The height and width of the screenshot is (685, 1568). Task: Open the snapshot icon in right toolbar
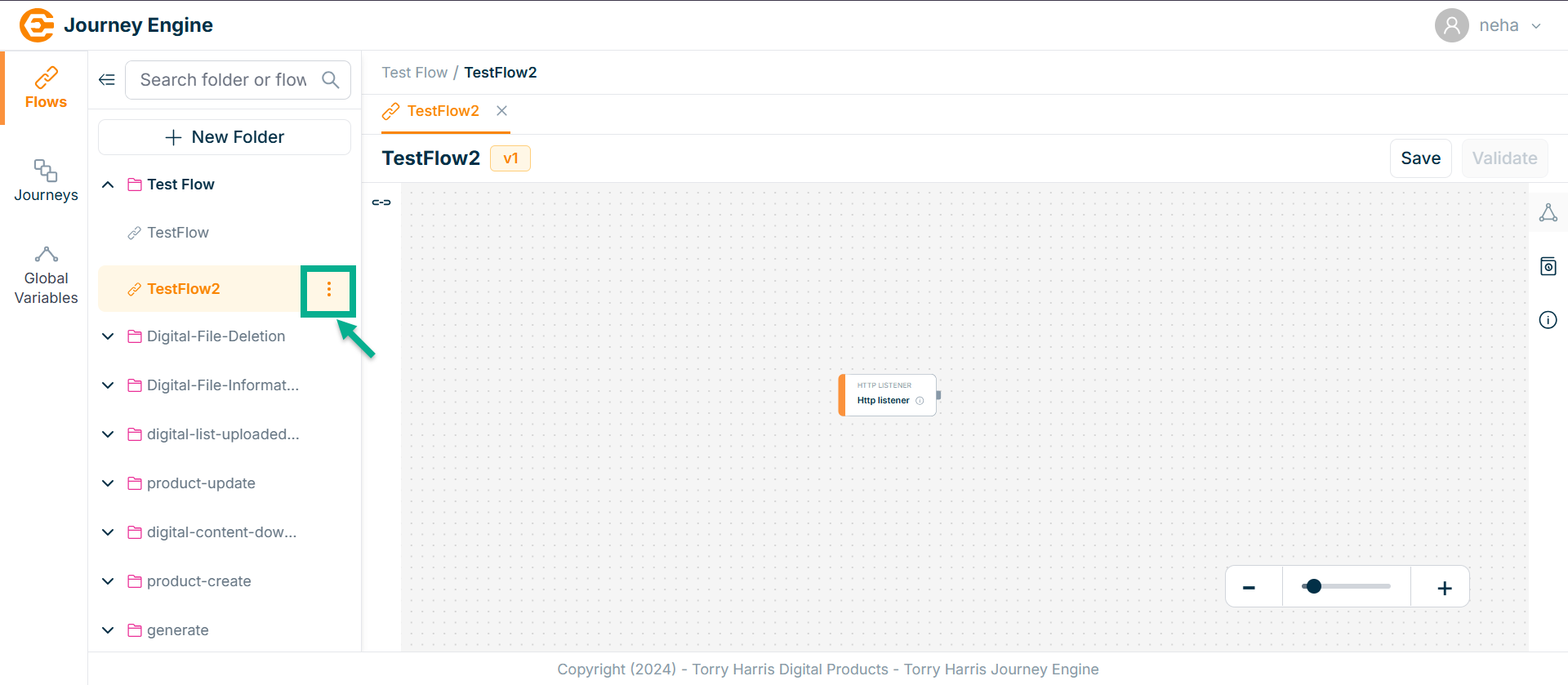(x=1548, y=266)
